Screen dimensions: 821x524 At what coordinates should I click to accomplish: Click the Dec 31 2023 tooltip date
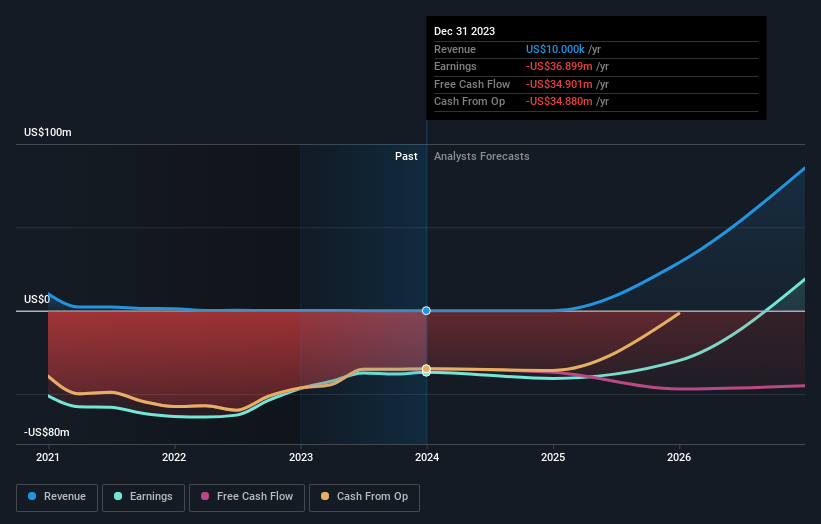pyautogui.click(x=464, y=31)
